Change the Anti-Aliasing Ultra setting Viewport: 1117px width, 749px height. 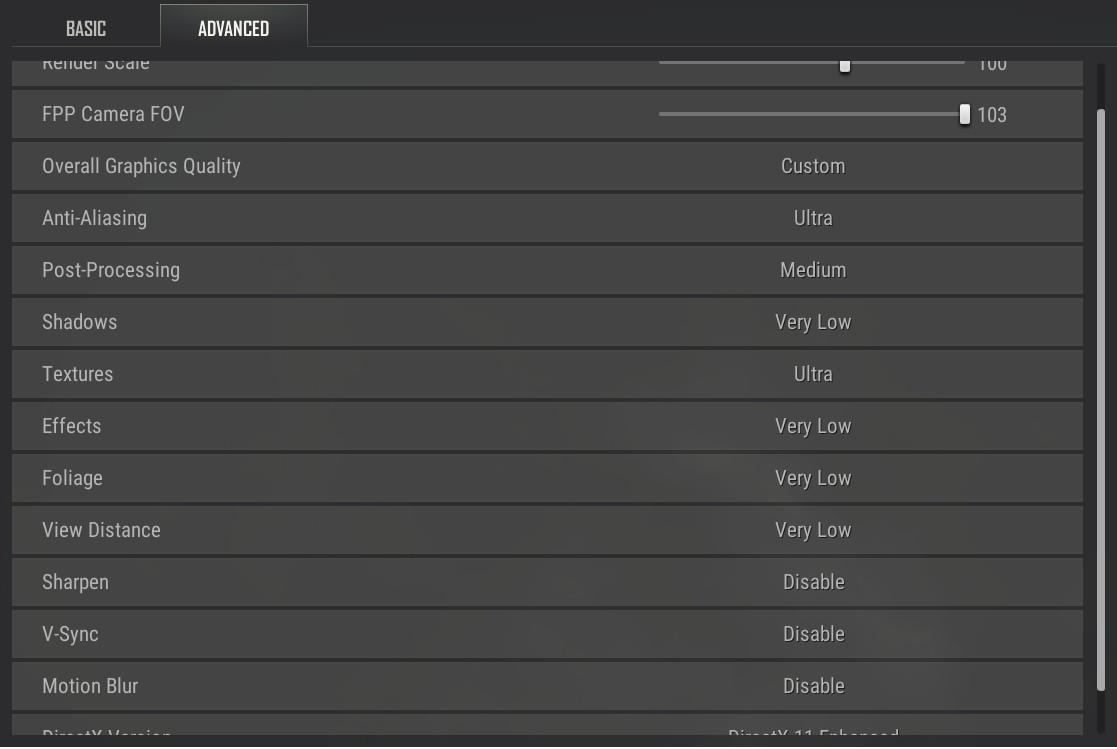click(812, 218)
